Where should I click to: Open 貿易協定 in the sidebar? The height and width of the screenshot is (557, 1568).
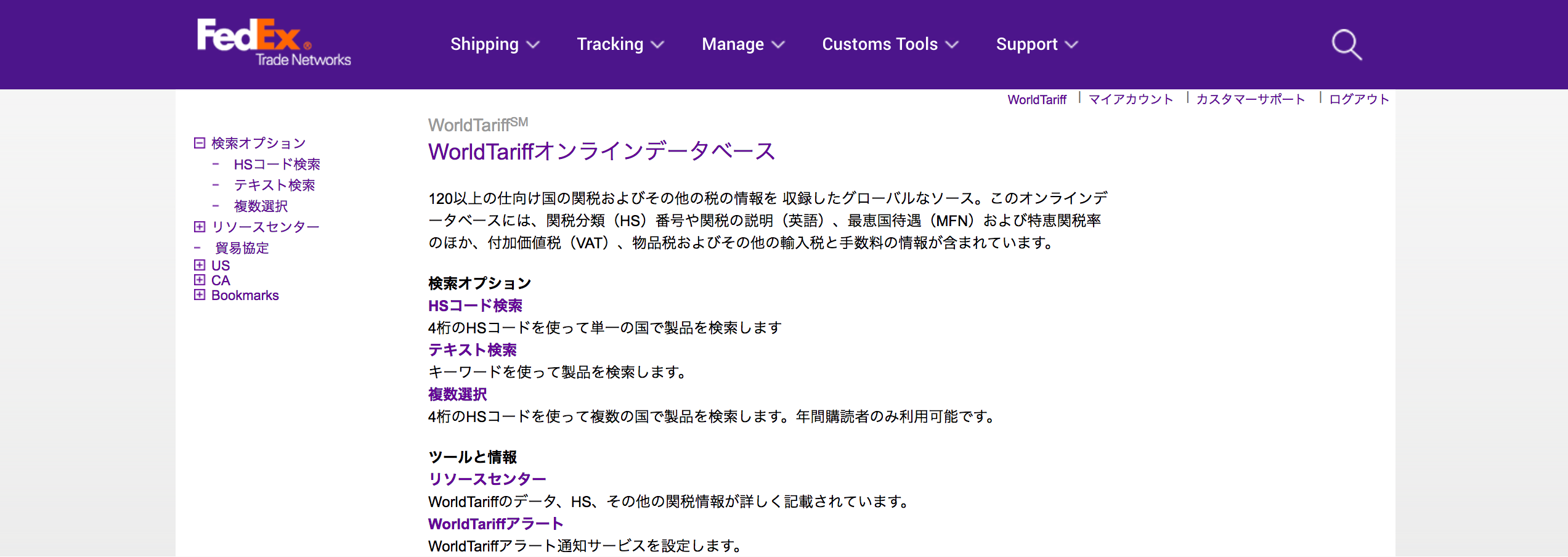pos(242,248)
